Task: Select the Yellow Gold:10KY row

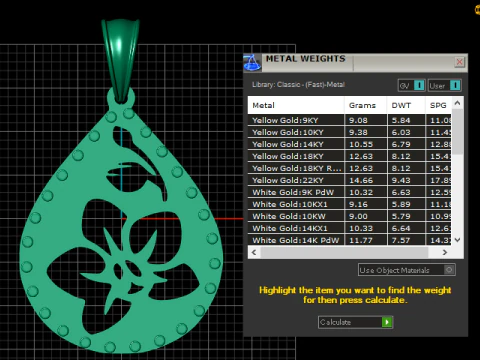Action: tap(349, 132)
